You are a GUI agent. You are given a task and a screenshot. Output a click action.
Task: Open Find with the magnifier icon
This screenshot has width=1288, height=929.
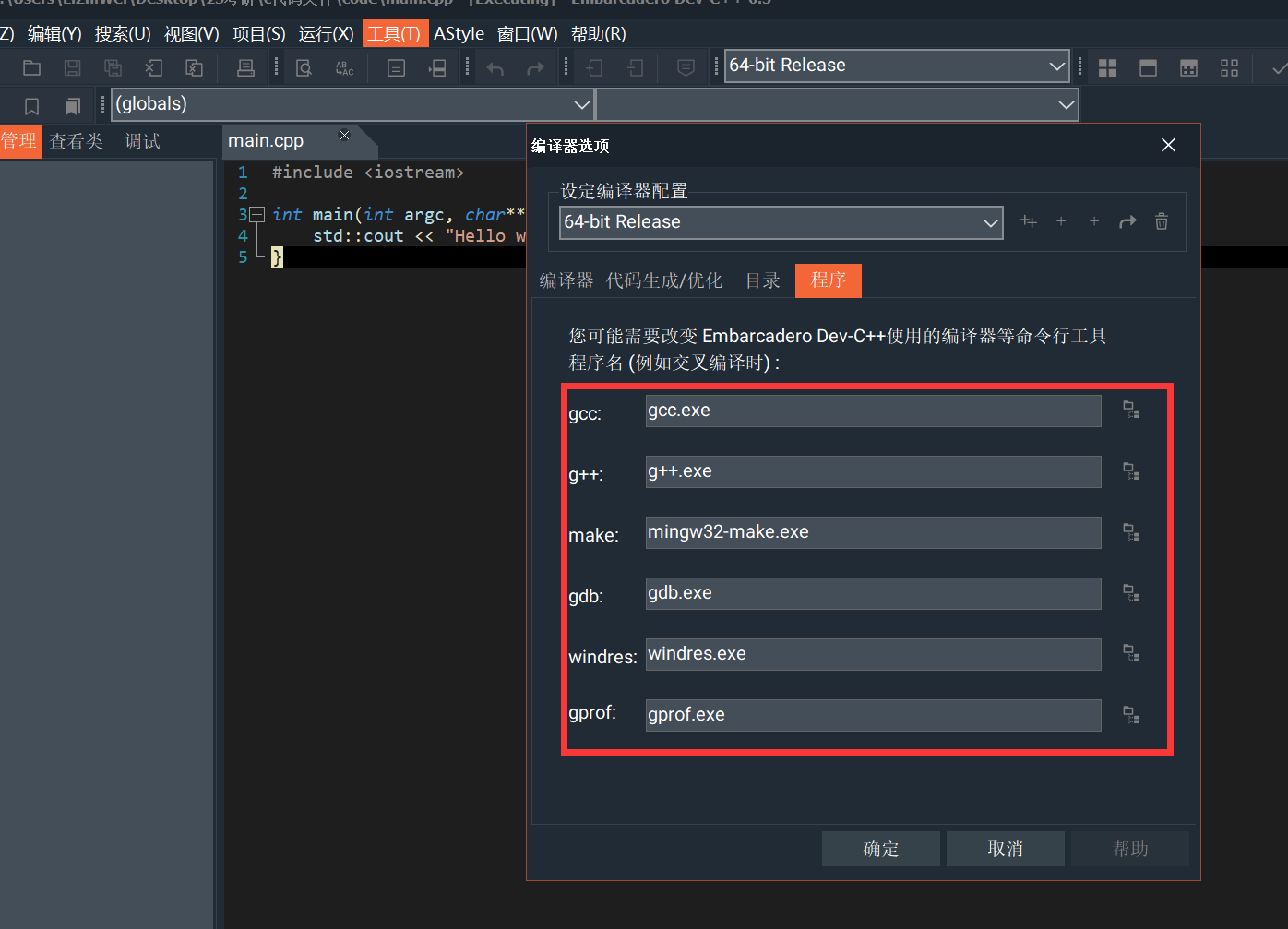tap(304, 67)
